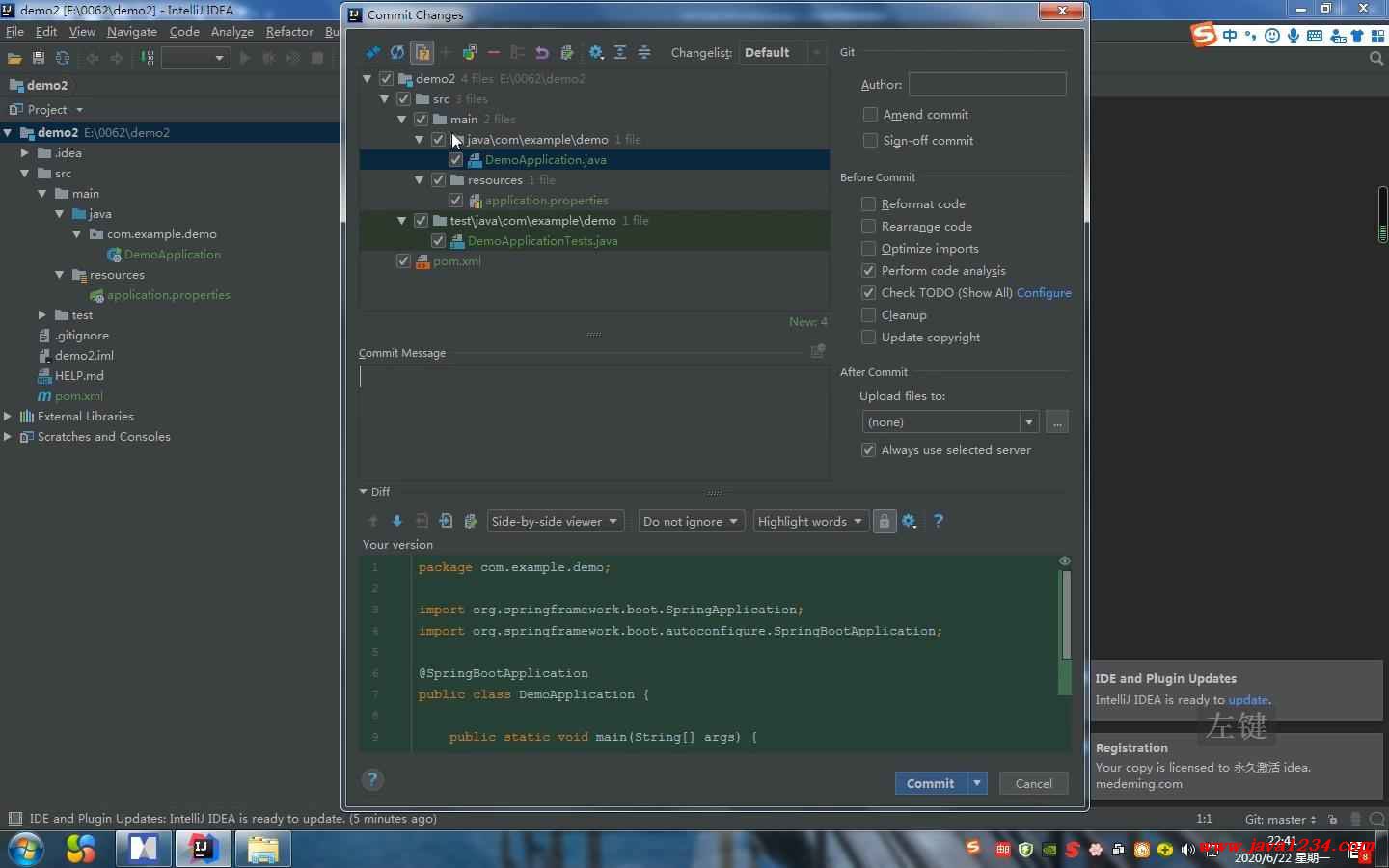
Task: Click the Show Diff icon in commit toolbar
Action: (x=373, y=52)
